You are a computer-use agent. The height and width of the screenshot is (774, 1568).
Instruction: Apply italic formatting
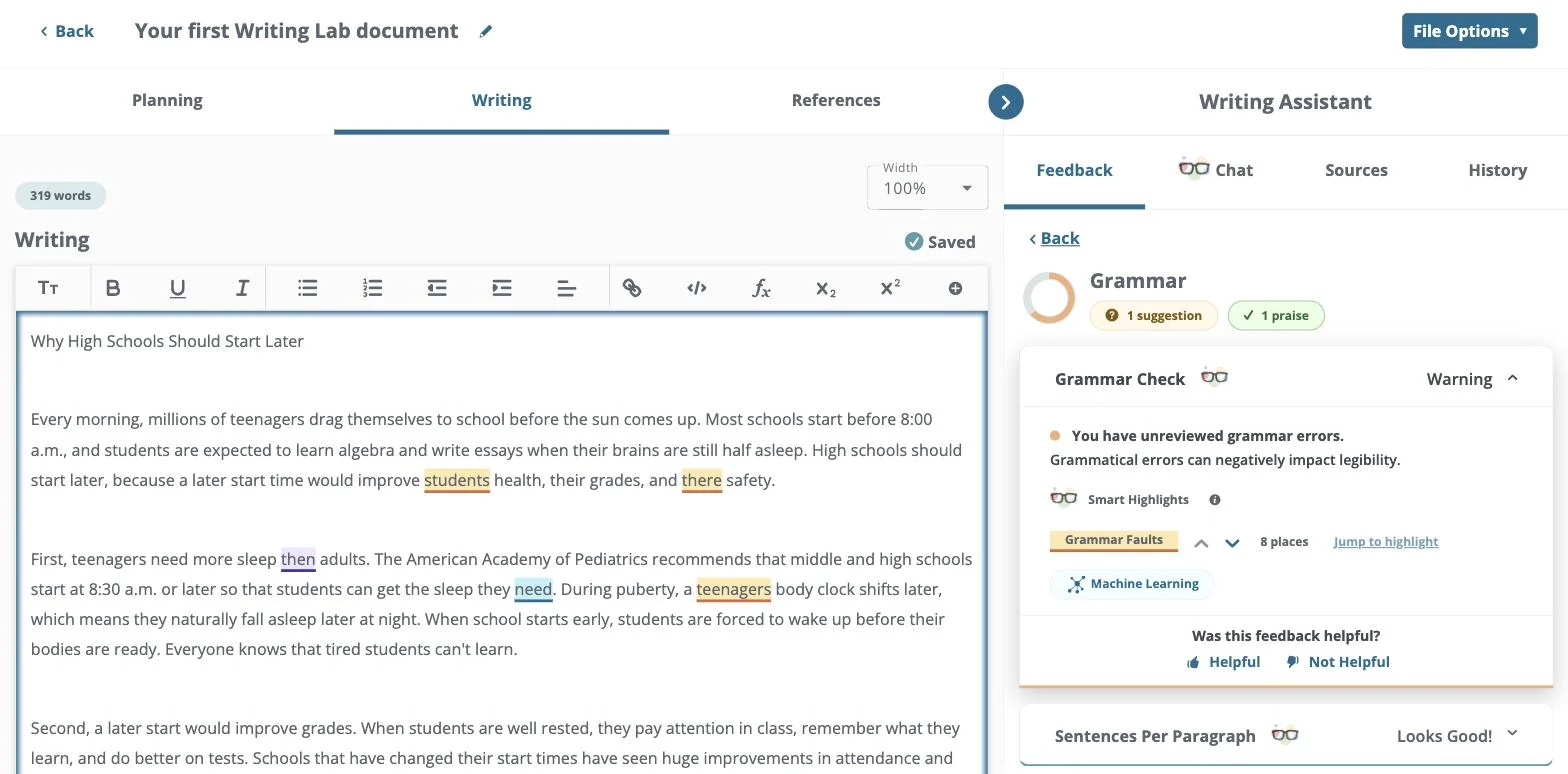[x=242, y=288]
